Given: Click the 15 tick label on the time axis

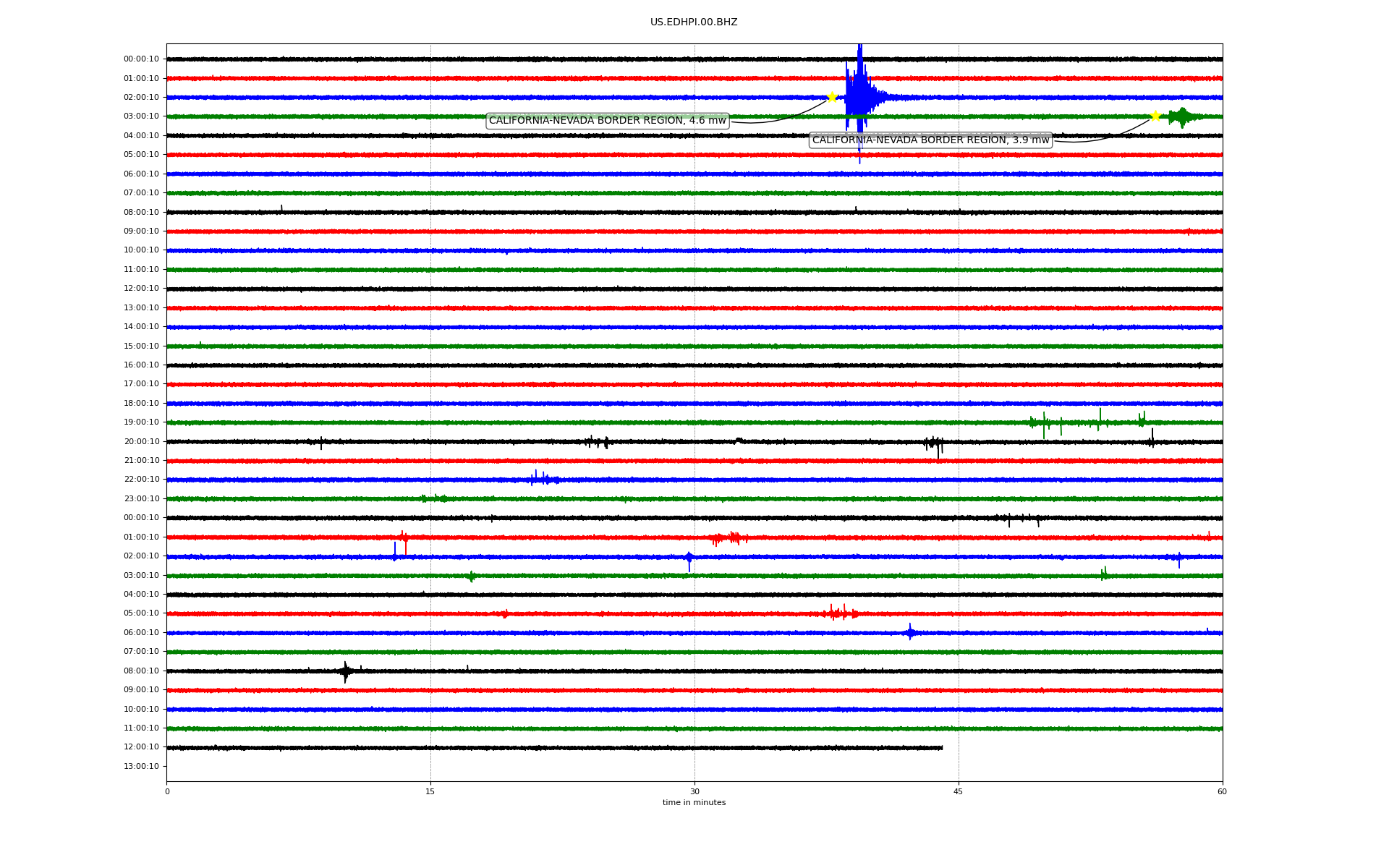Looking at the screenshot, I should (x=430, y=791).
